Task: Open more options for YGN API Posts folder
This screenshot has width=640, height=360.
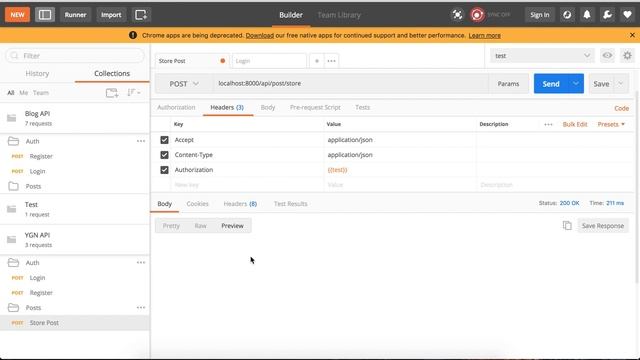Action: coord(141,308)
